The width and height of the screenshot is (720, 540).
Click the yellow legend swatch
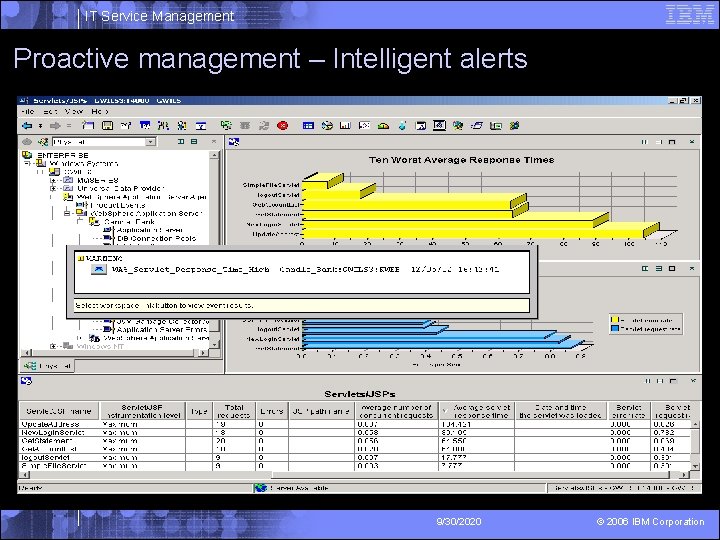(x=614, y=320)
